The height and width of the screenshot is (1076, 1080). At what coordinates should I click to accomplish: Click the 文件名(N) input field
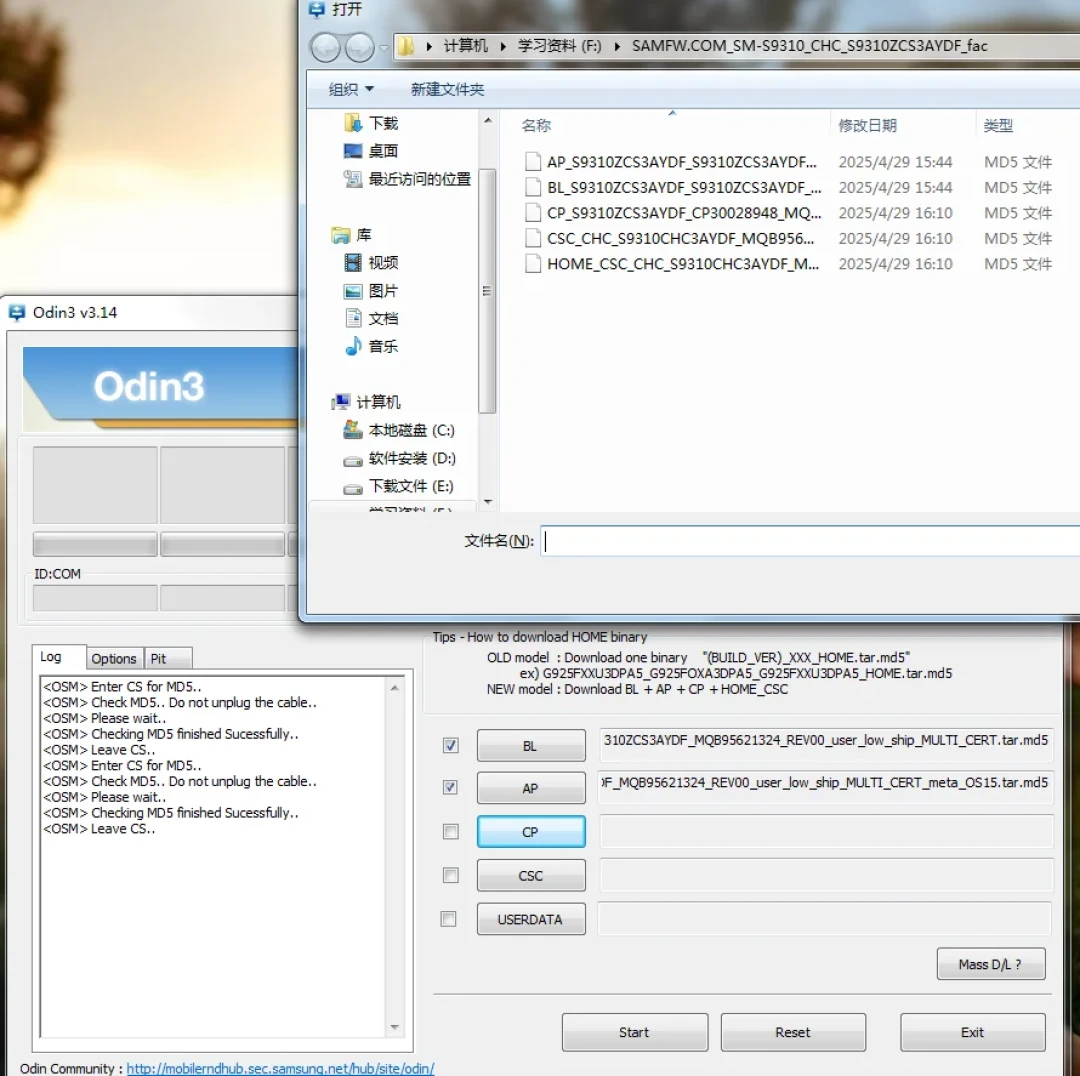click(x=810, y=541)
